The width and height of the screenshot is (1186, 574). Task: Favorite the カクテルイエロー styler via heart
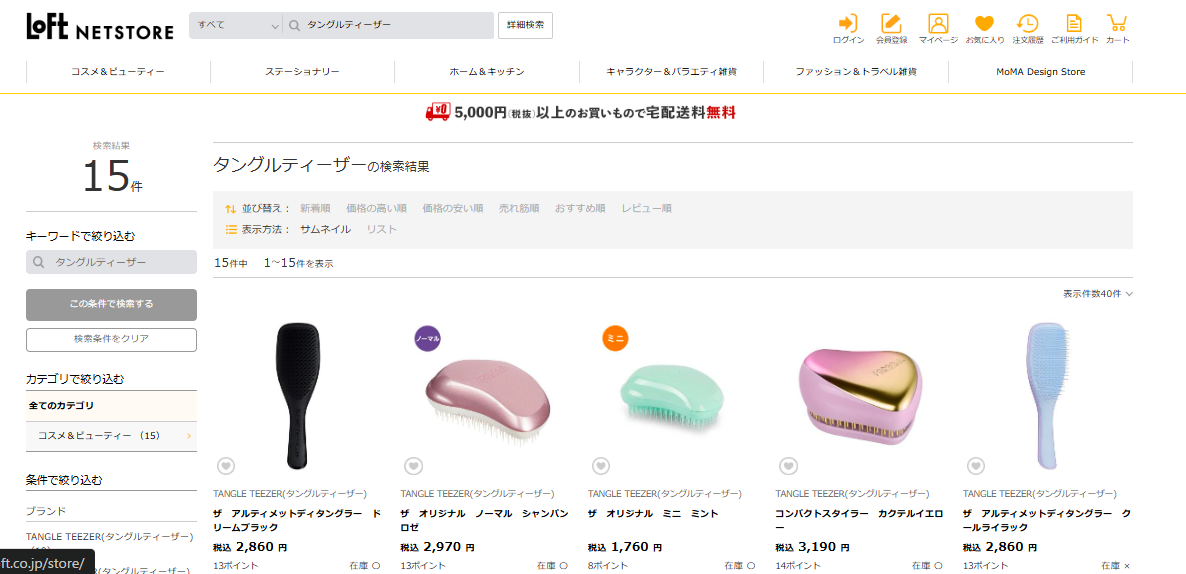tap(788, 466)
